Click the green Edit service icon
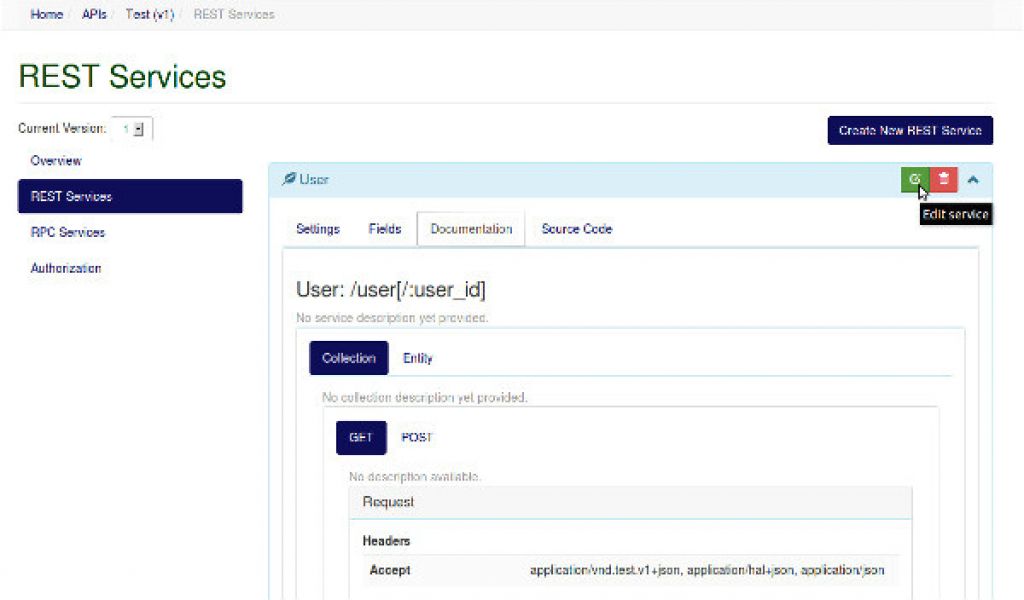Viewport: 1024px width, 600px height. (915, 179)
